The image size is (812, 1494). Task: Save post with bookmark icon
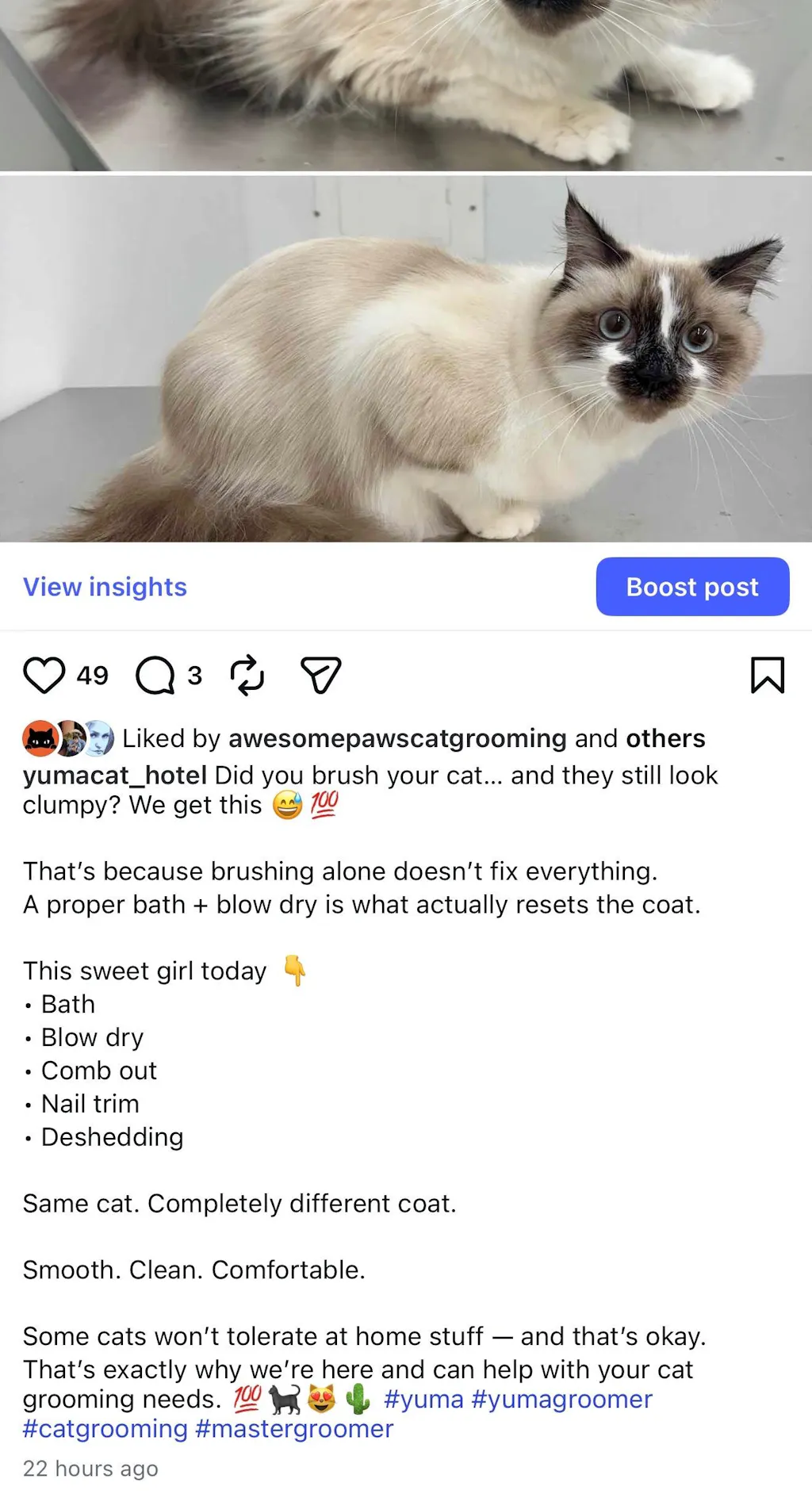[x=767, y=676]
